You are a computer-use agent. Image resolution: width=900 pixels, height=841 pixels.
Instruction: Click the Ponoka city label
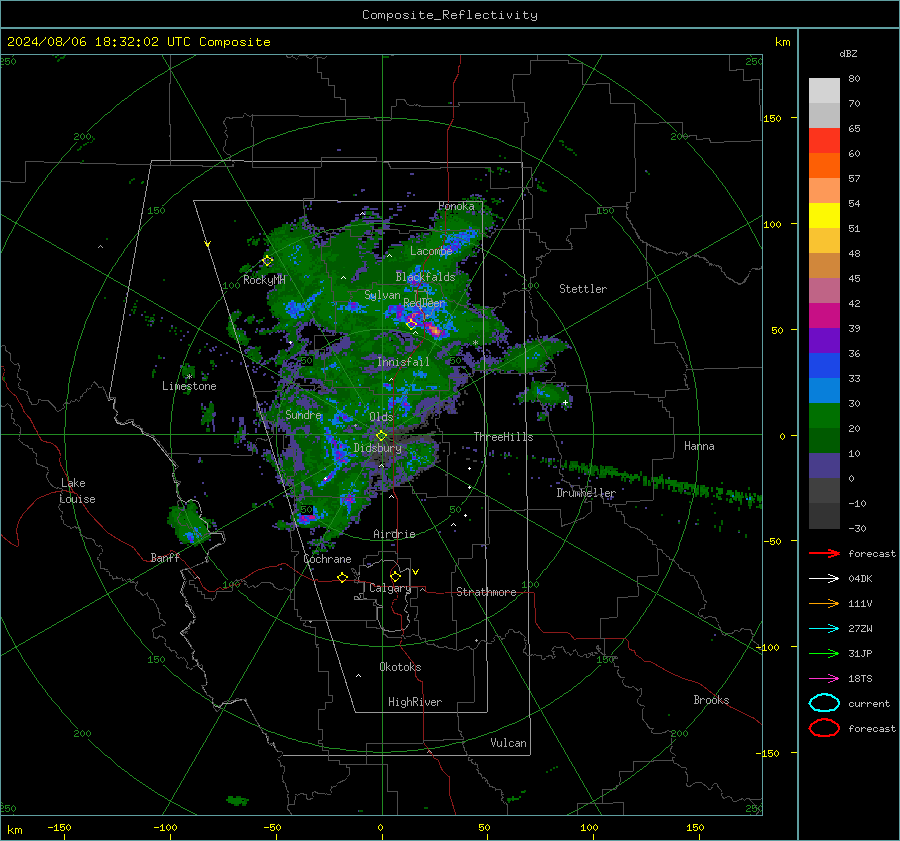456,206
